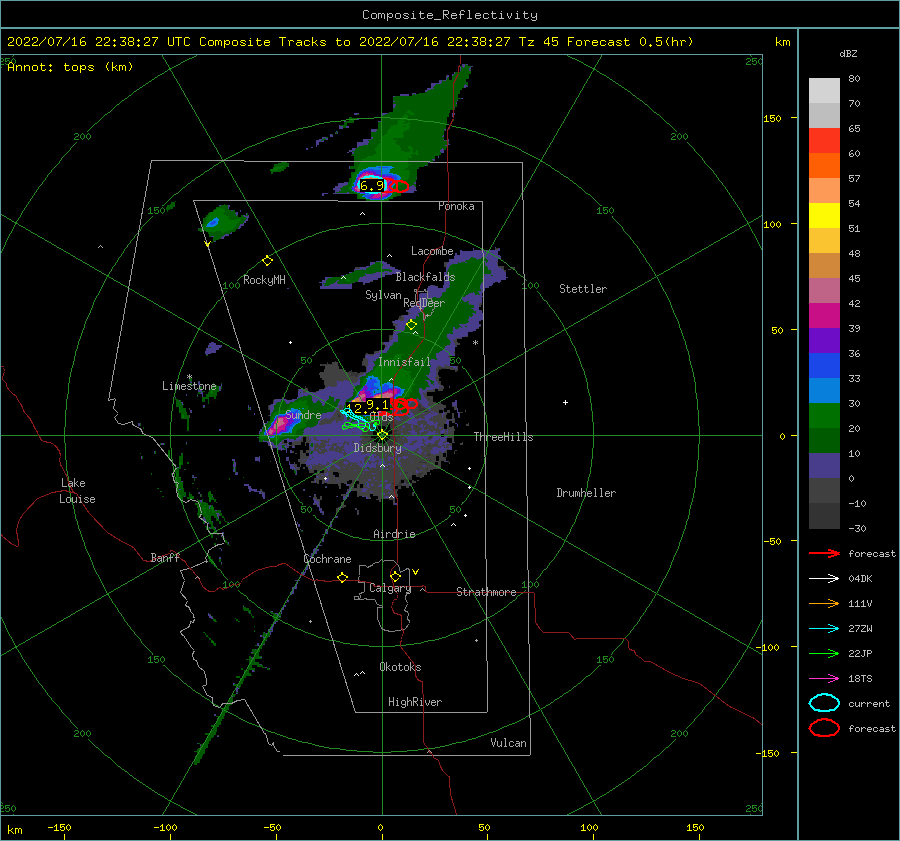Click the yellow diamond at the radar center
Viewport: 900px width, 841px height.
pos(382,435)
